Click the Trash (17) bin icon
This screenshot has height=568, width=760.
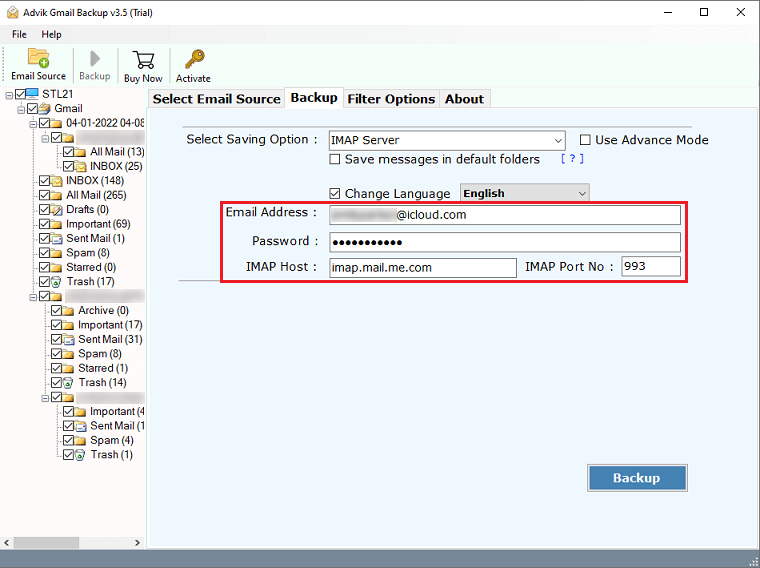click(57, 282)
